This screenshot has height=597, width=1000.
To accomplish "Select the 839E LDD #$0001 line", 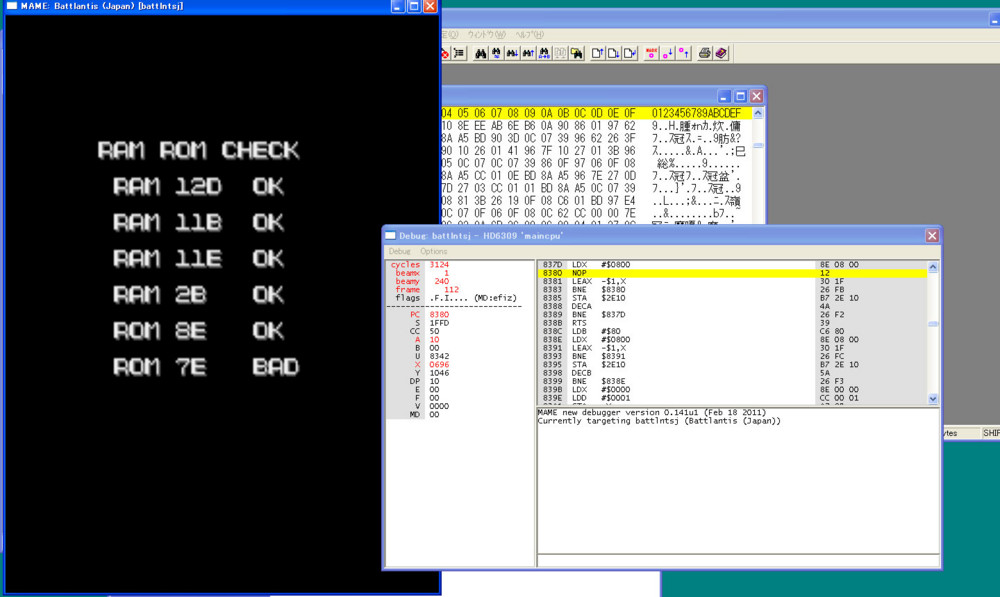I will [x=732, y=397].
